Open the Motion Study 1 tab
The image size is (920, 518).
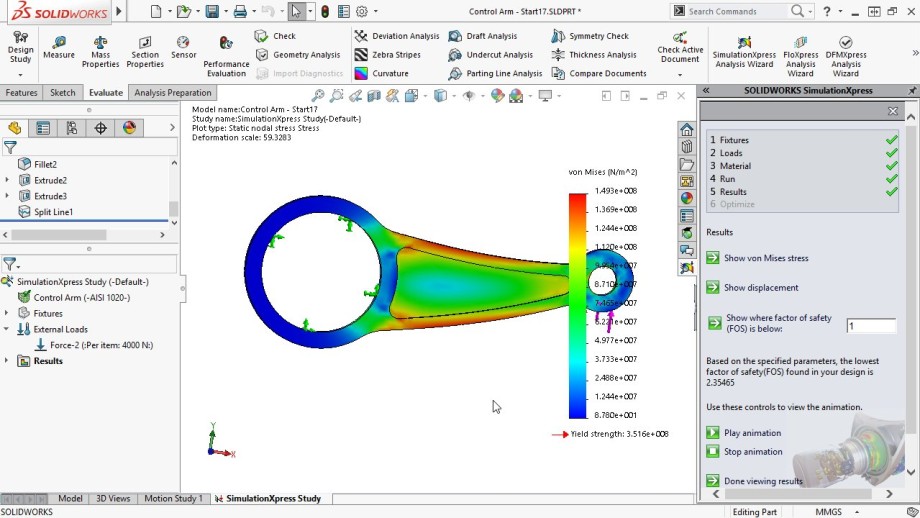[173, 498]
